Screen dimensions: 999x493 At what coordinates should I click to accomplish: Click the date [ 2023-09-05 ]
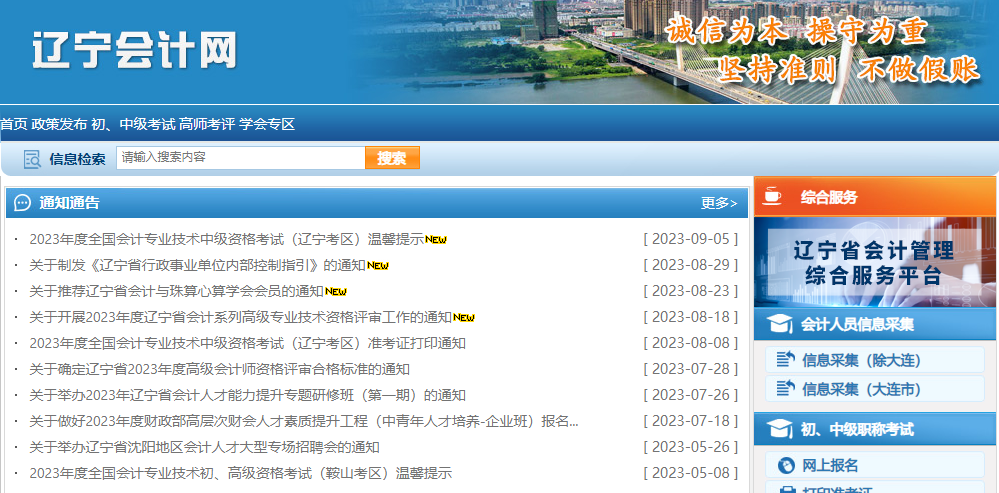tap(691, 239)
